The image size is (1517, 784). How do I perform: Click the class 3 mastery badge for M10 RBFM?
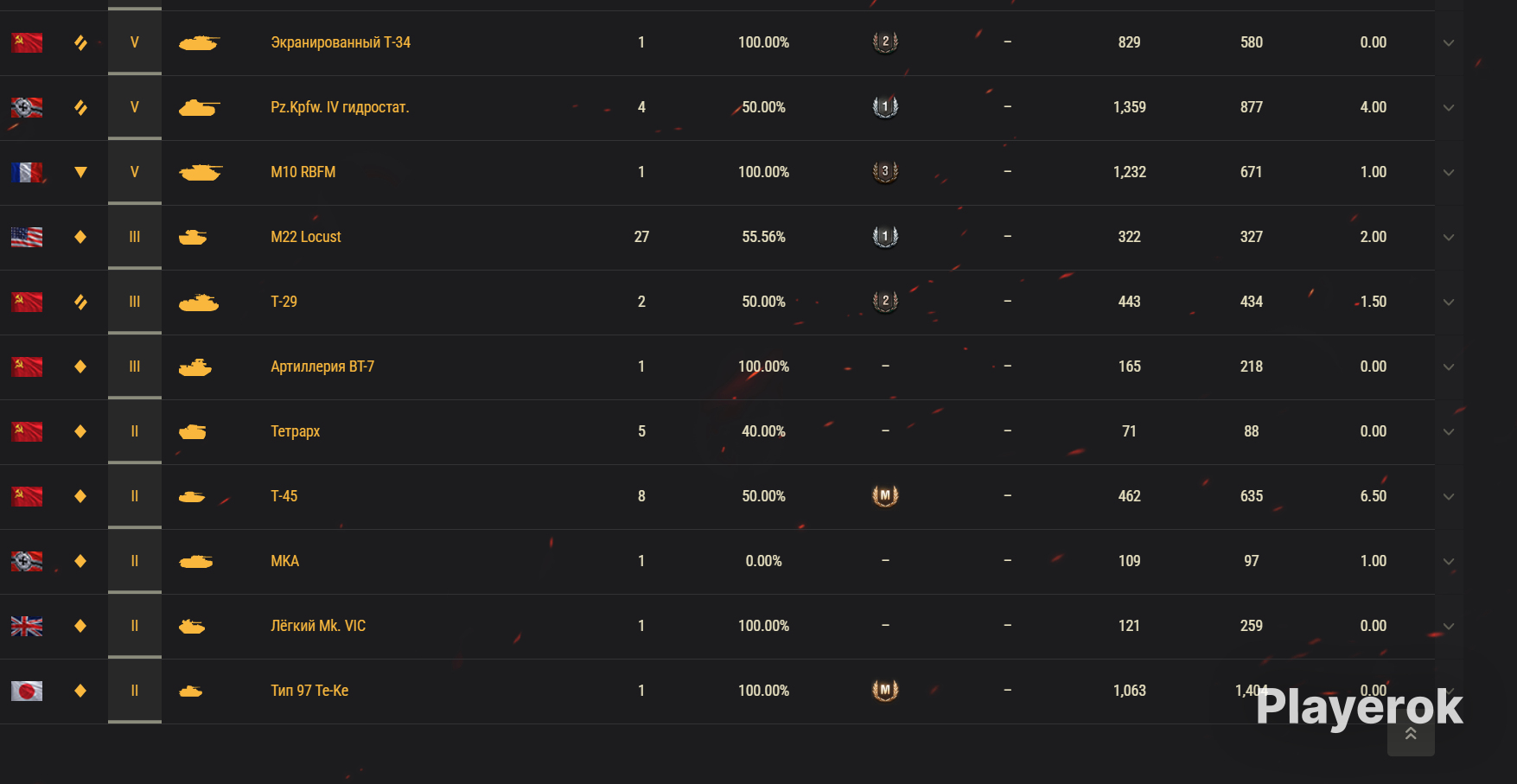point(885,172)
